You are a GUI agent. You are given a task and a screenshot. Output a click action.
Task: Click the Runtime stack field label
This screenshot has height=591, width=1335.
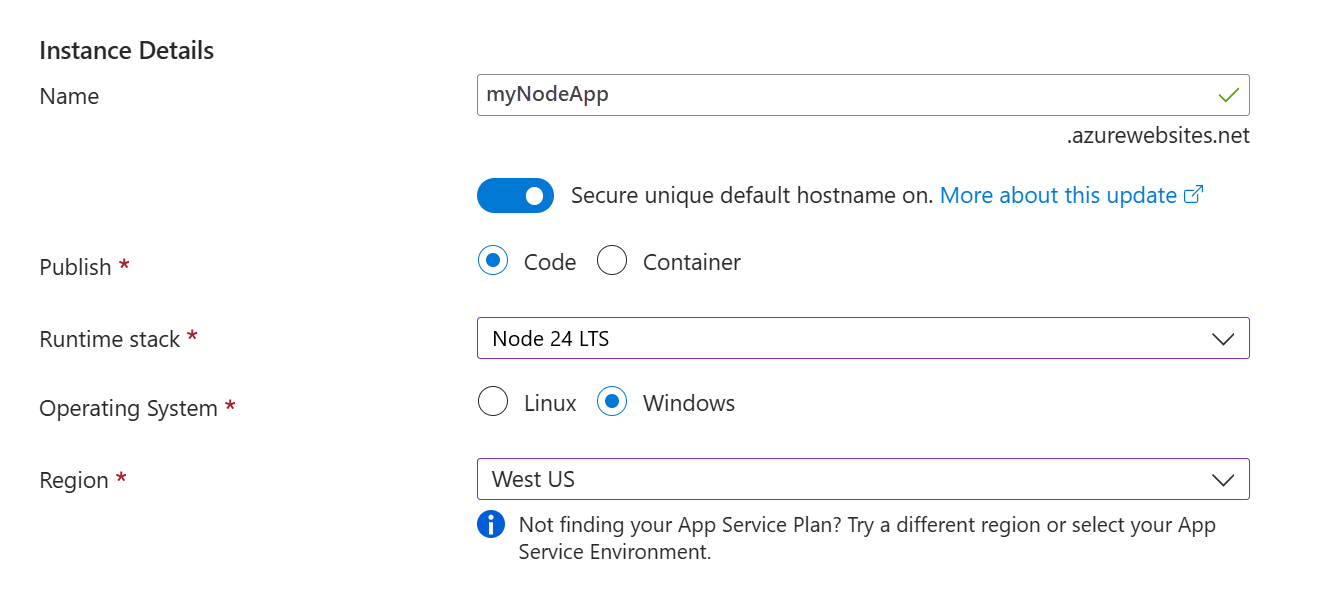(110, 339)
